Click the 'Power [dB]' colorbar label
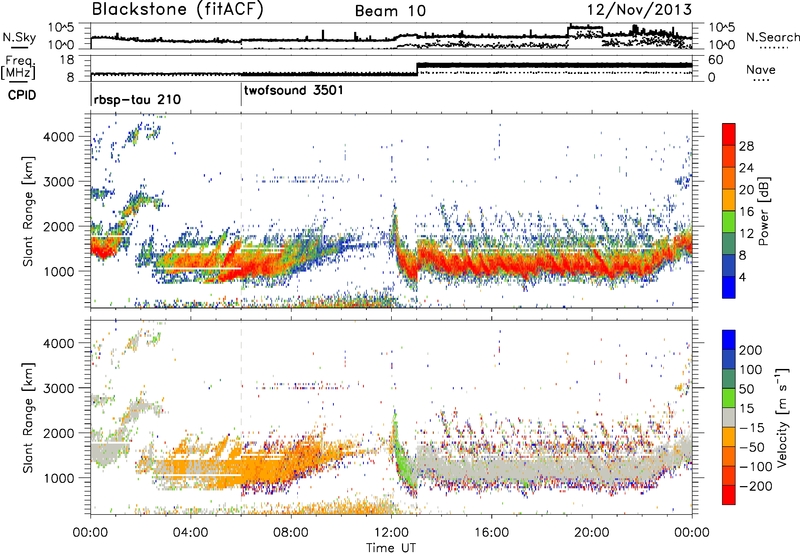 pos(763,211)
